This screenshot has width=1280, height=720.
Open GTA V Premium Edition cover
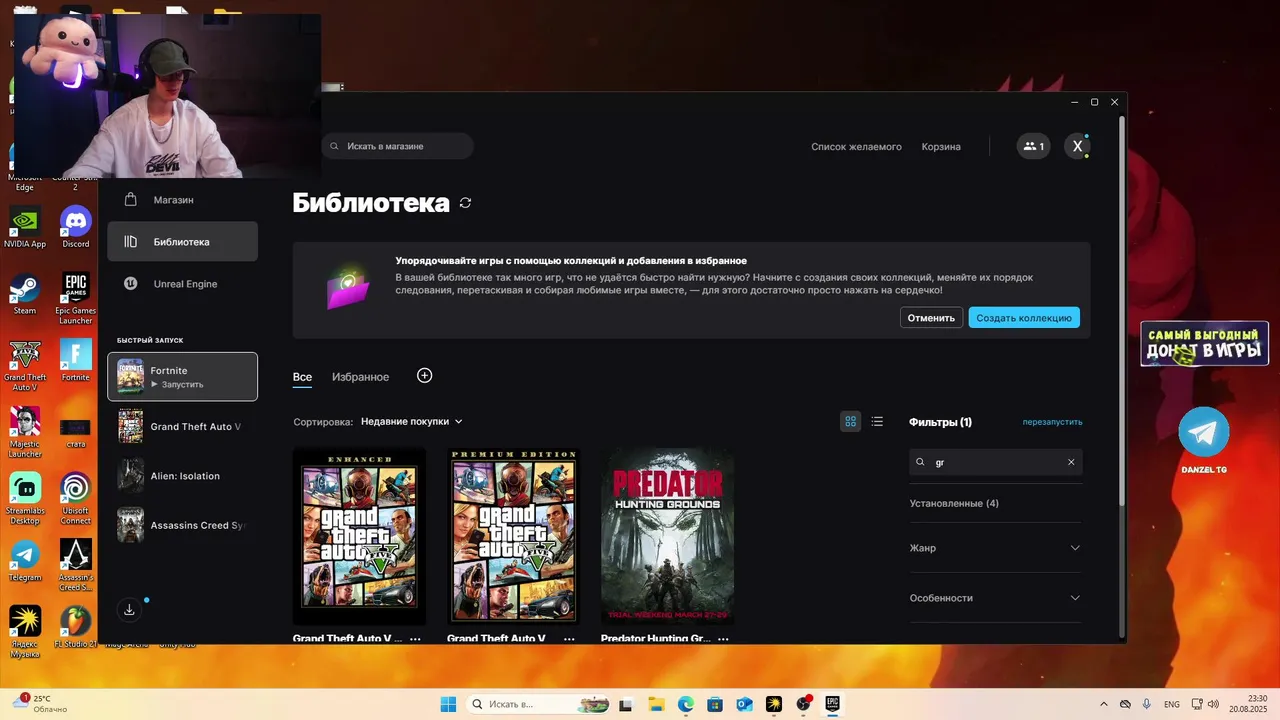(513, 536)
